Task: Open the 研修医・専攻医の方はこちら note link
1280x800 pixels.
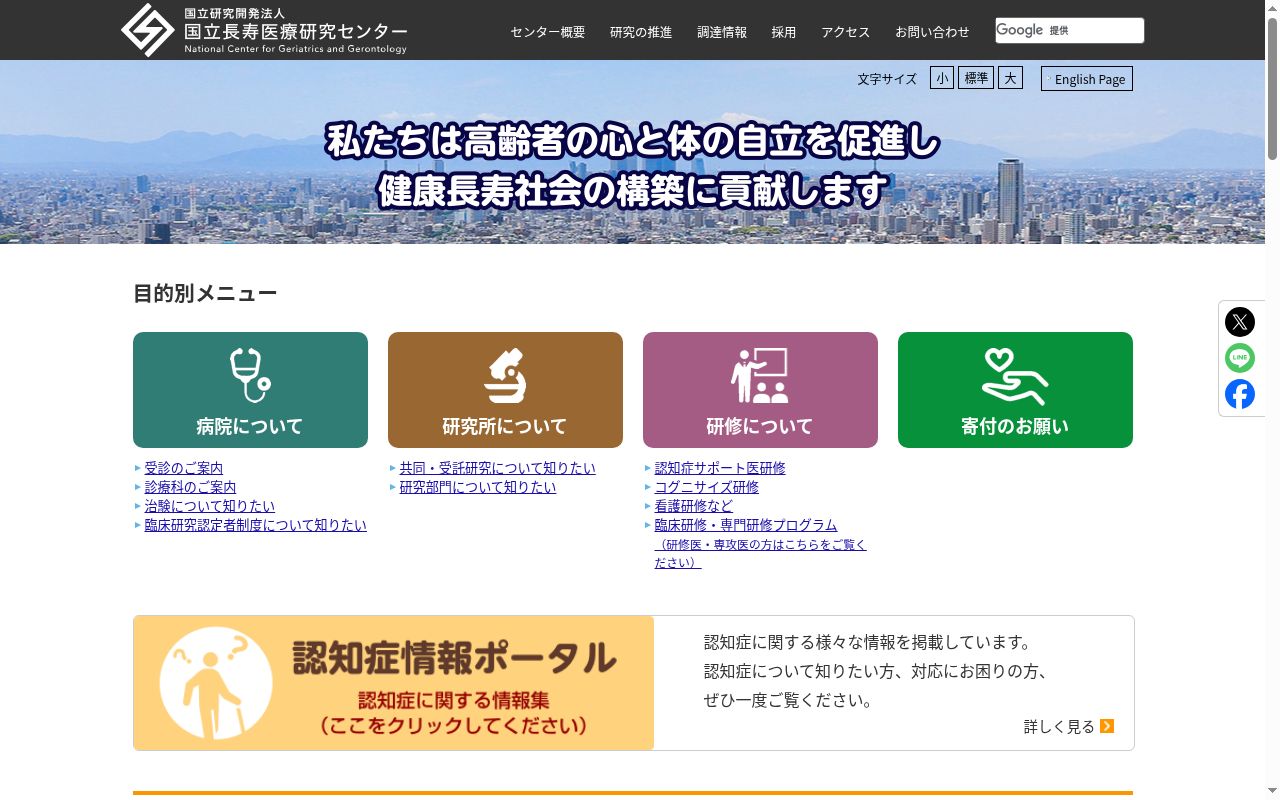Action: (x=761, y=554)
